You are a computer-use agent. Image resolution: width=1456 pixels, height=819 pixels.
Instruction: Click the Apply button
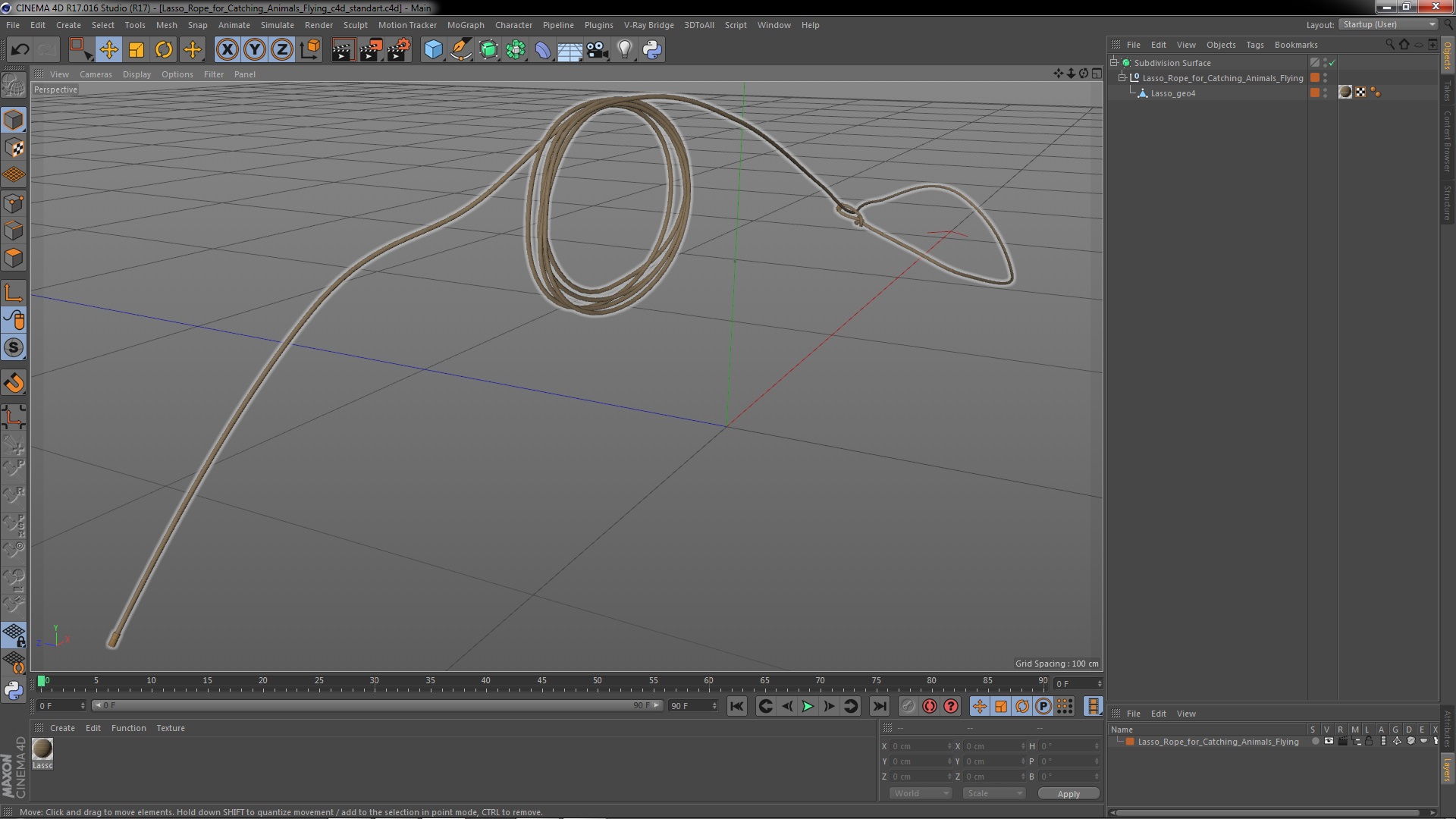[x=1068, y=794]
